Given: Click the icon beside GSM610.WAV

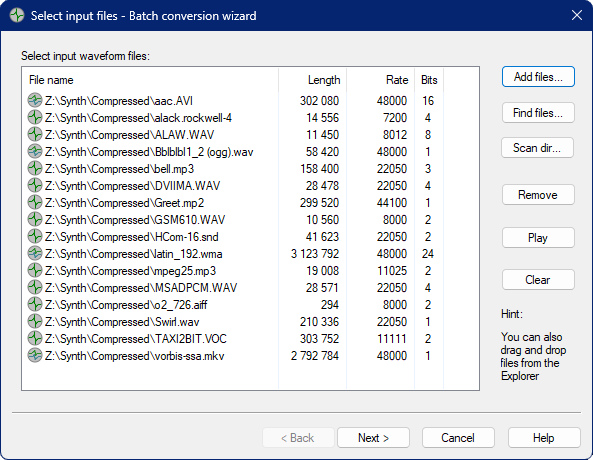Looking at the screenshot, I should pos(35,219).
